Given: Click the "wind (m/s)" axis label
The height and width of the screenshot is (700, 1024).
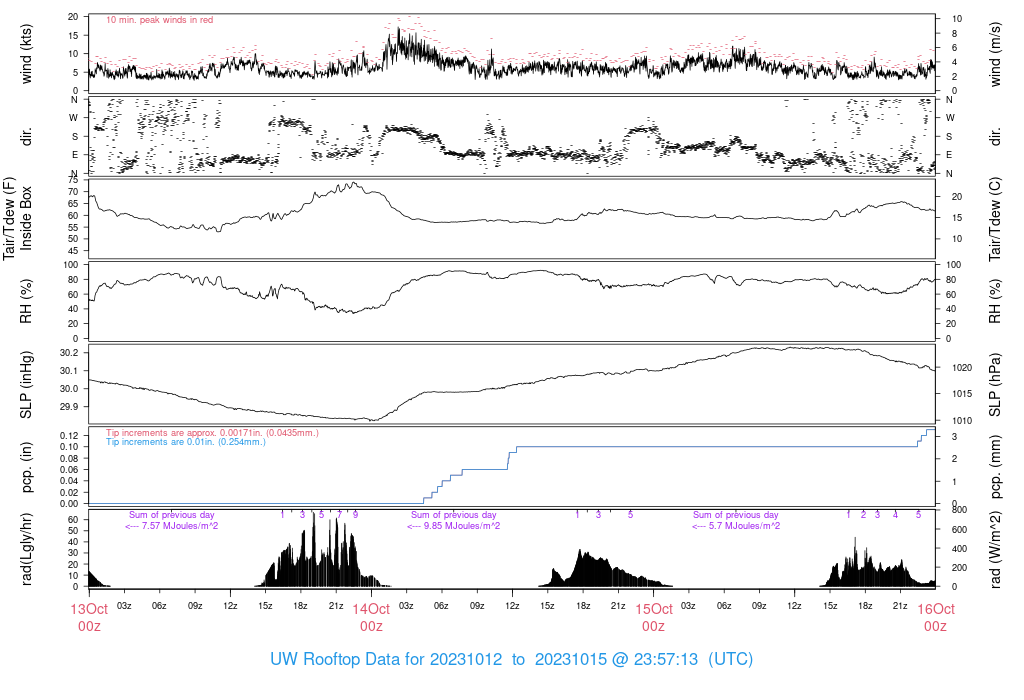Looking at the screenshot, I should [x=995, y=54].
